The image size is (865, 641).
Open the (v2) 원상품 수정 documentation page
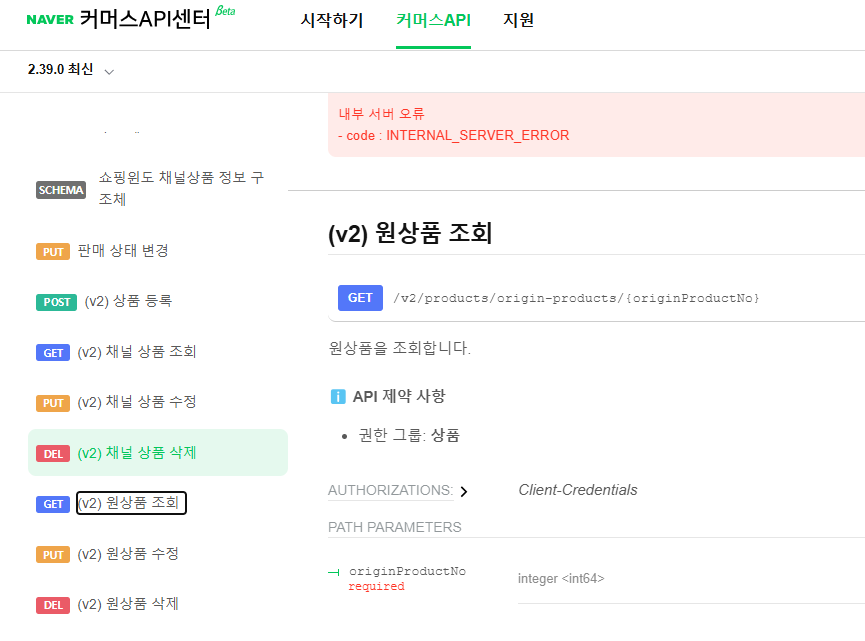(129, 554)
